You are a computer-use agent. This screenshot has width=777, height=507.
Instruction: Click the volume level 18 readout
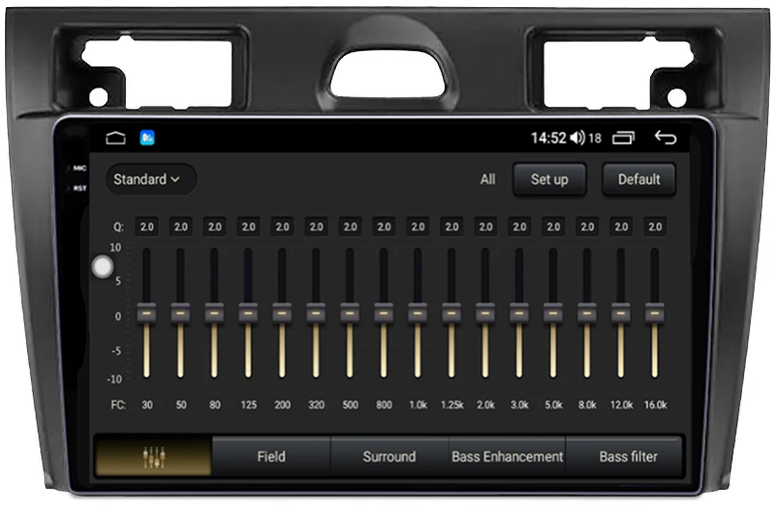point(595,138)
